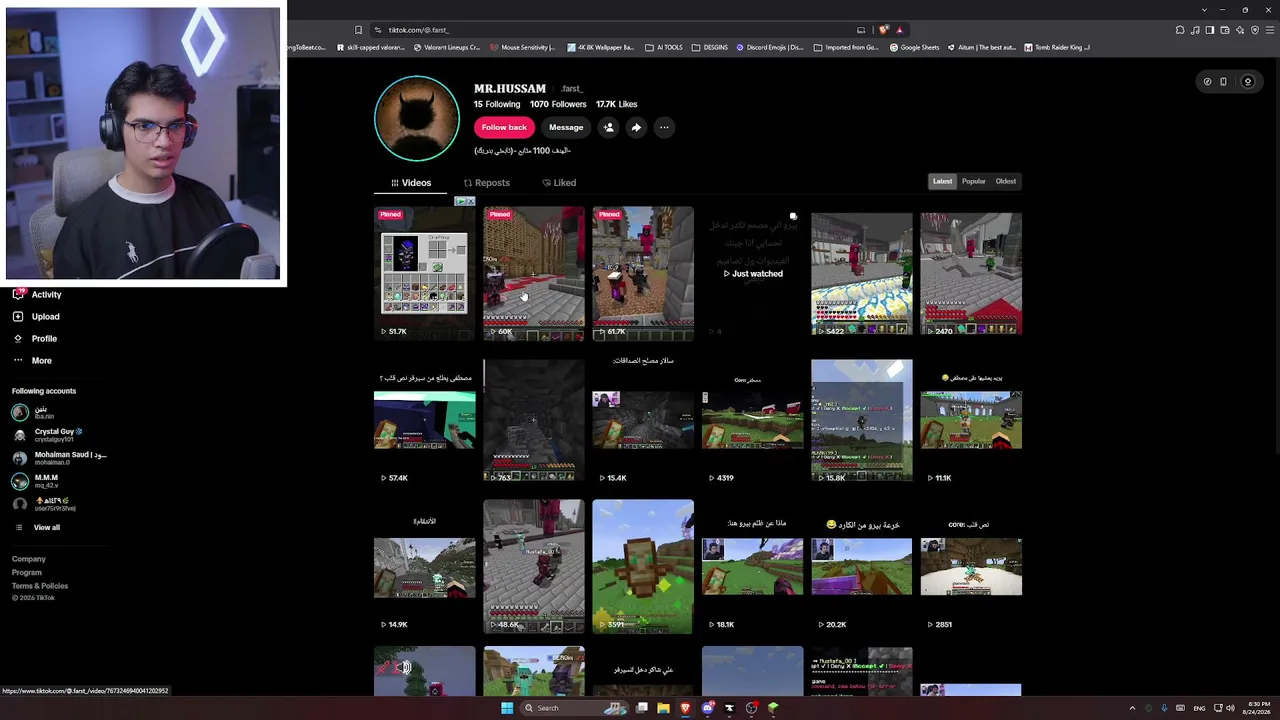Open Google Sheets bookmark
The height and width of the screenshot is (720, 1280).
coord(915,47)
